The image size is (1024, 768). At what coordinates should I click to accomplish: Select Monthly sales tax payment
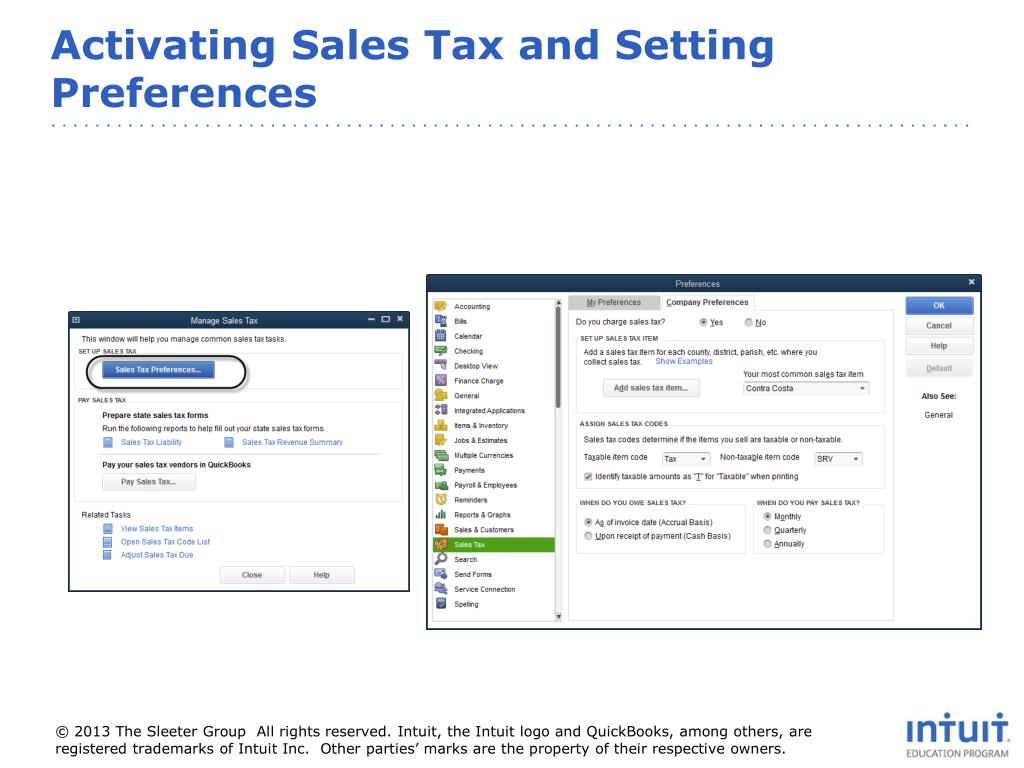tap(767, 517)
